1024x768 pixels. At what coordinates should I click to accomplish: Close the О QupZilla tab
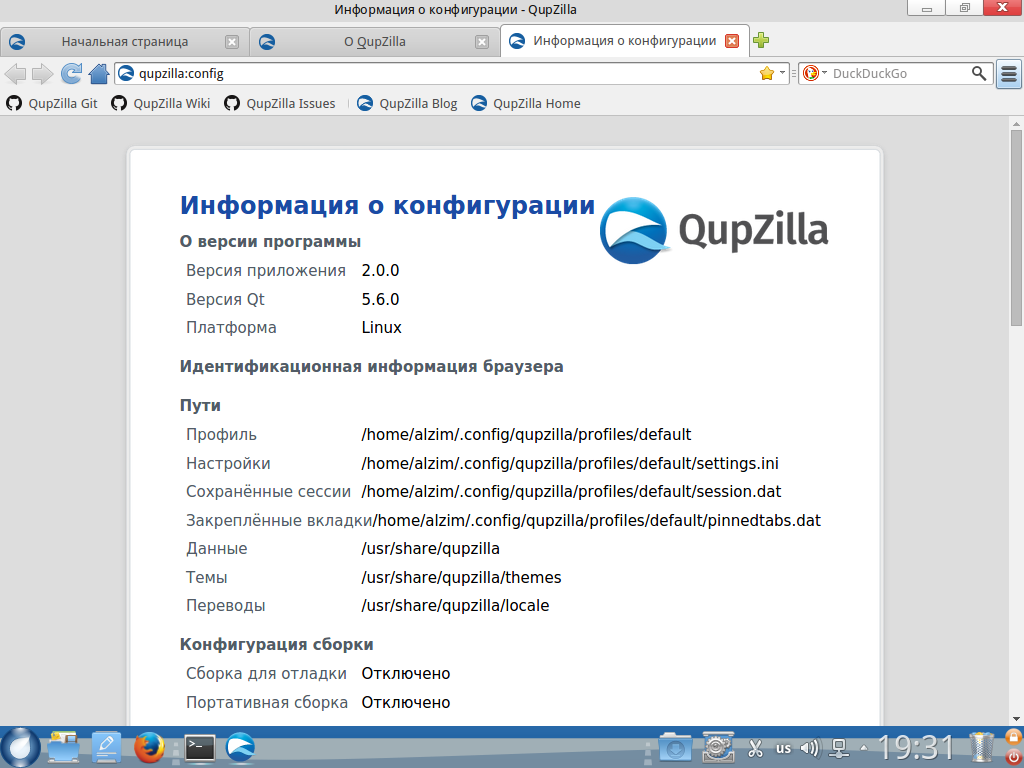pyautogui.click(x=482, y=42)
